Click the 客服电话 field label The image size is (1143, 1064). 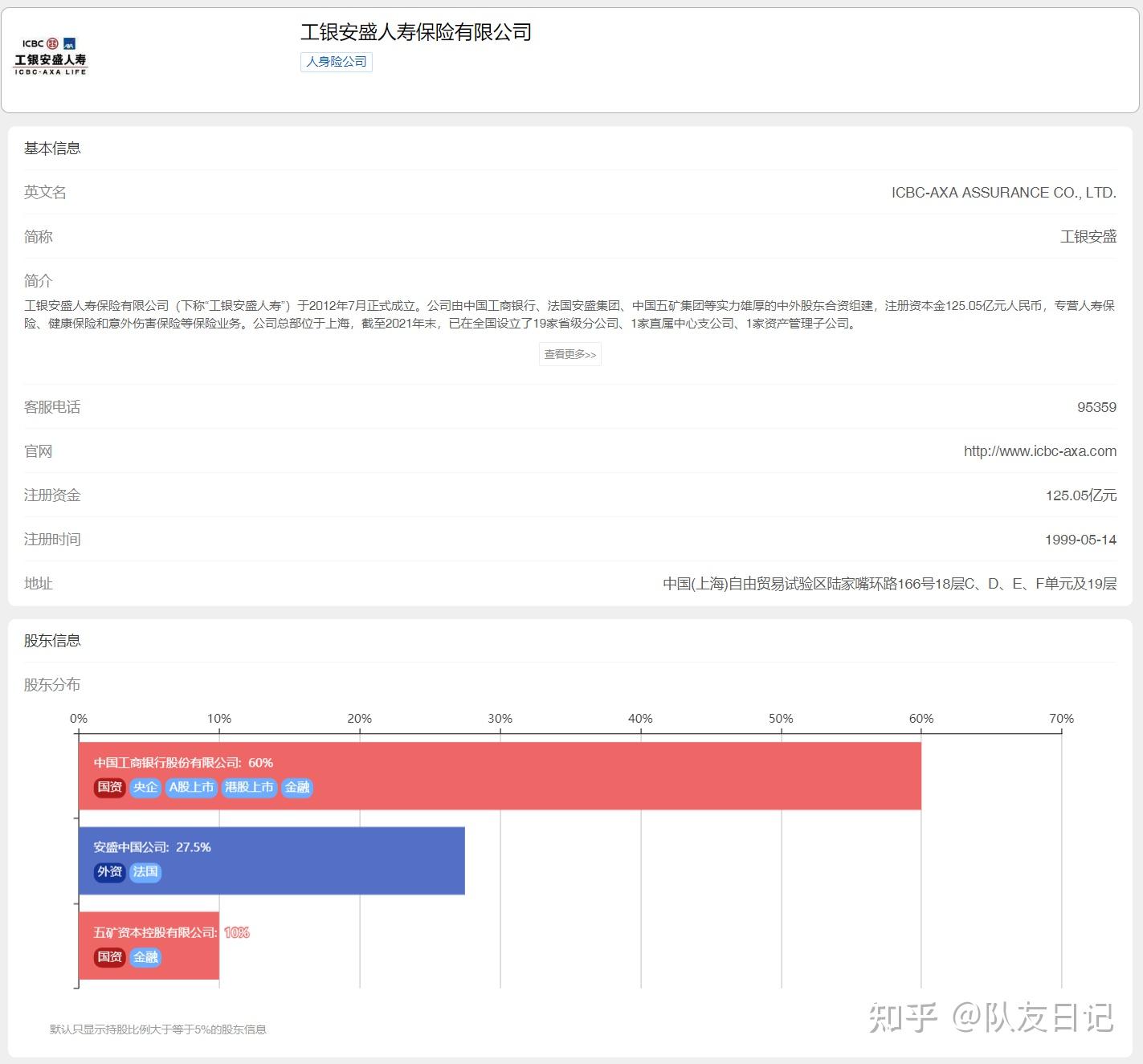tap(52, 407)
